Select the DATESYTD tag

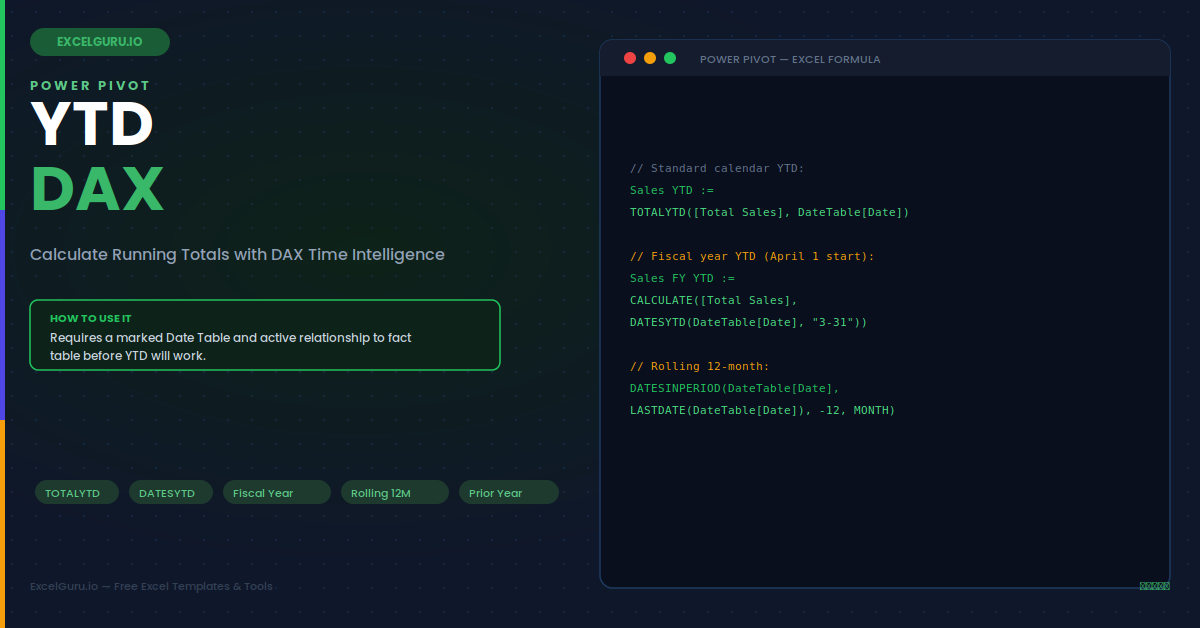(171, 492)
